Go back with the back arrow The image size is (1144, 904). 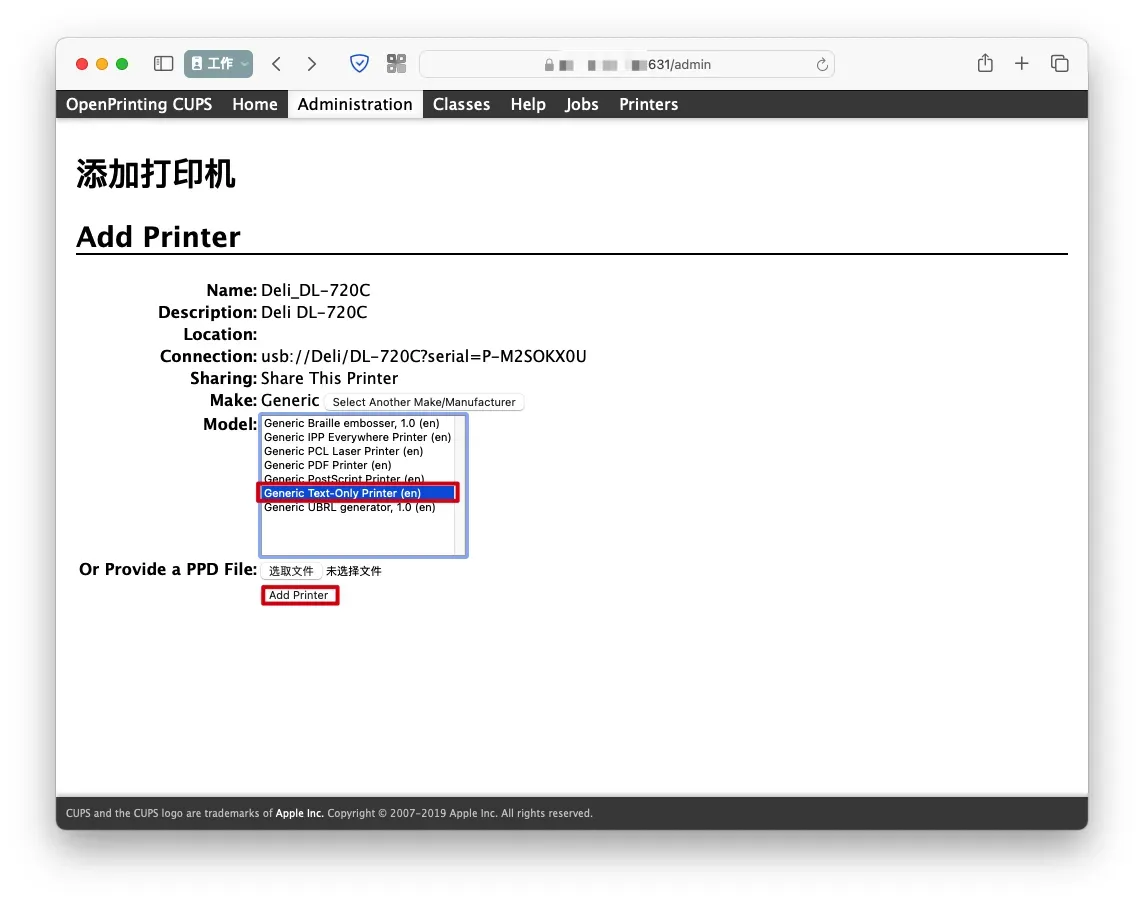coord(277,64)
